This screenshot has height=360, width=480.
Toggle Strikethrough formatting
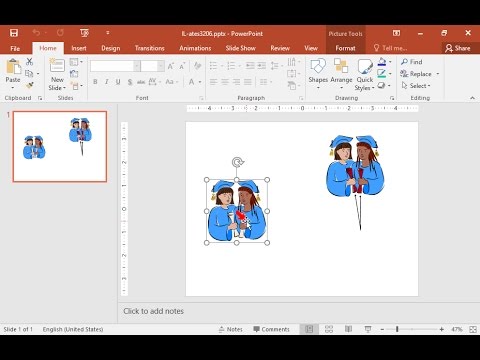(141, 82)
